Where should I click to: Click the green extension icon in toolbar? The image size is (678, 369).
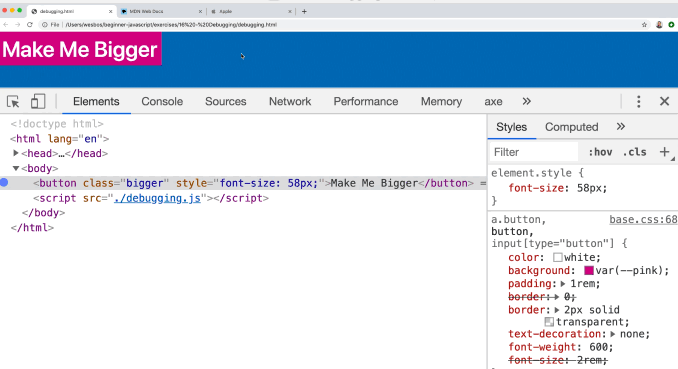click(671, 25)
